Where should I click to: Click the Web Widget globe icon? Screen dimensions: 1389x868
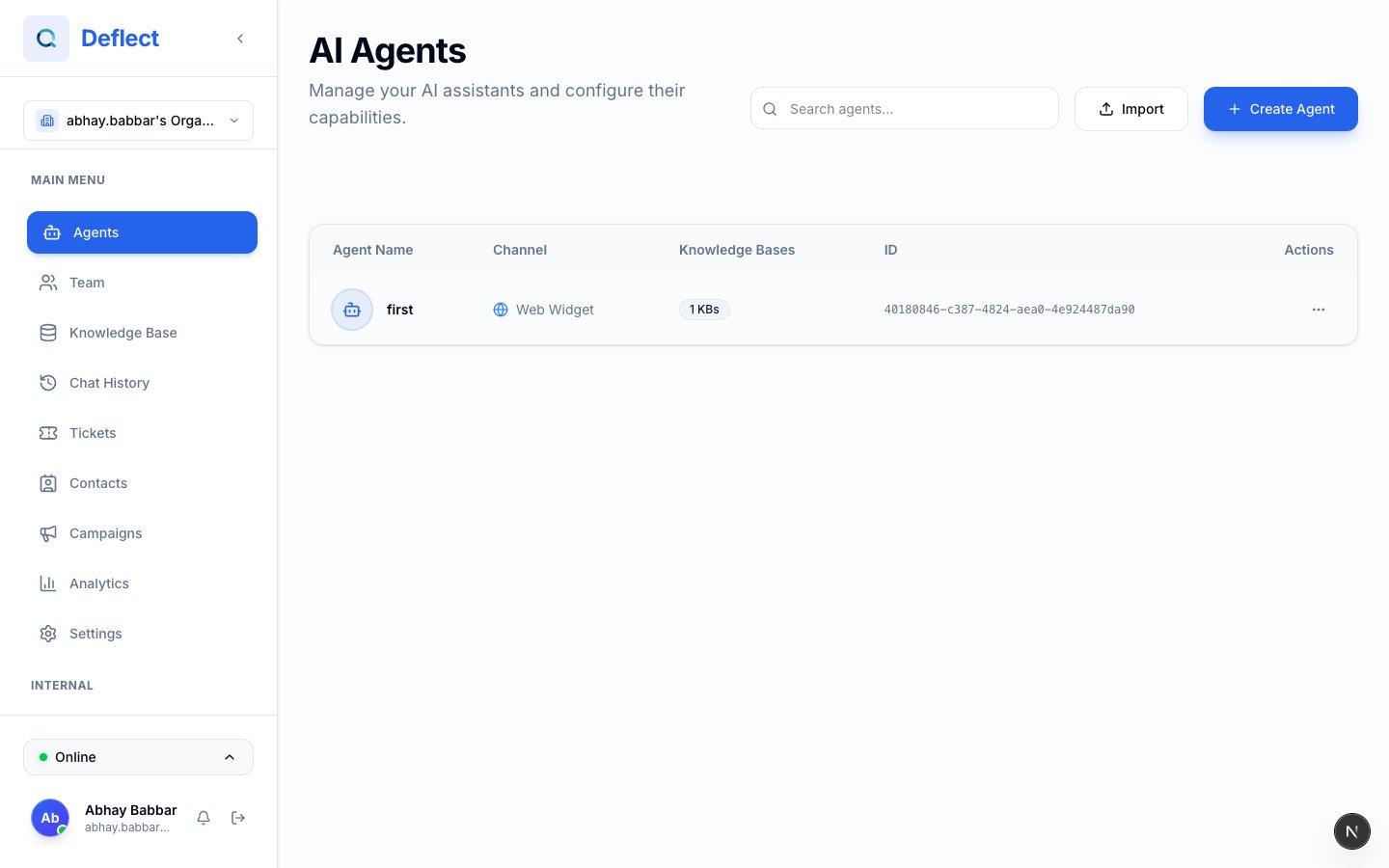tap(501, 310)
